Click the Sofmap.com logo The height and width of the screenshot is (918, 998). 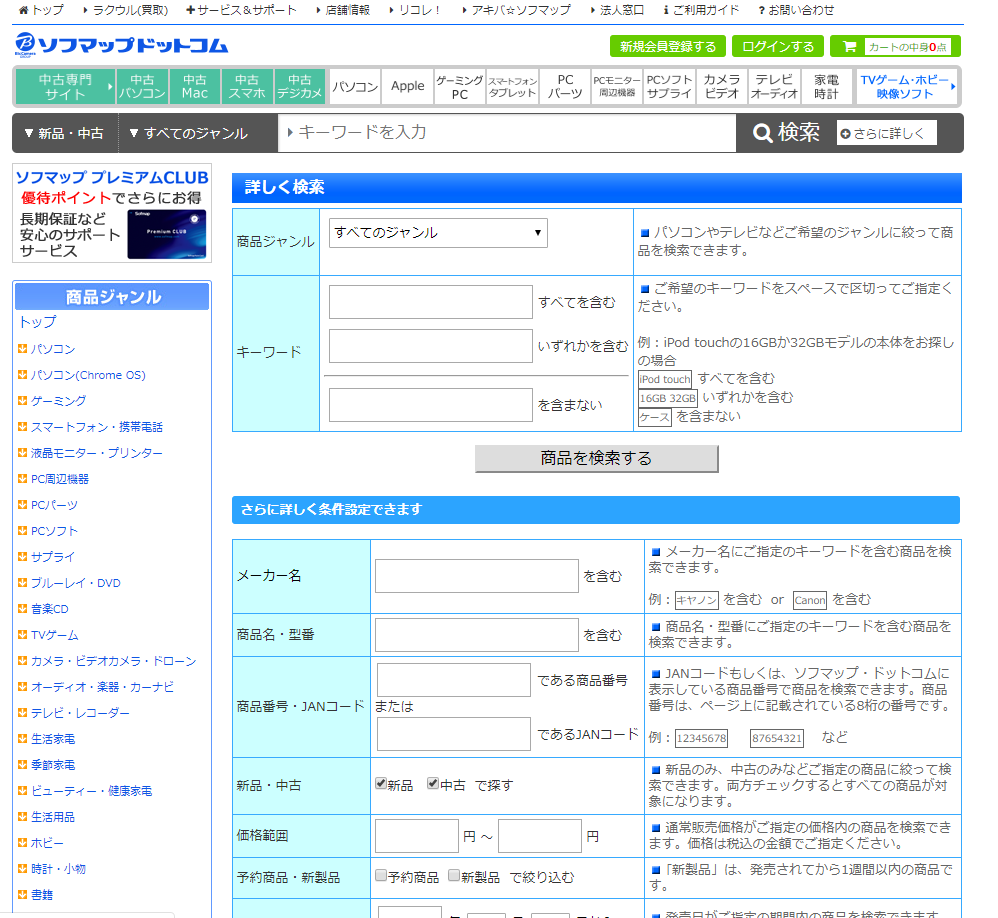point(122,45)
